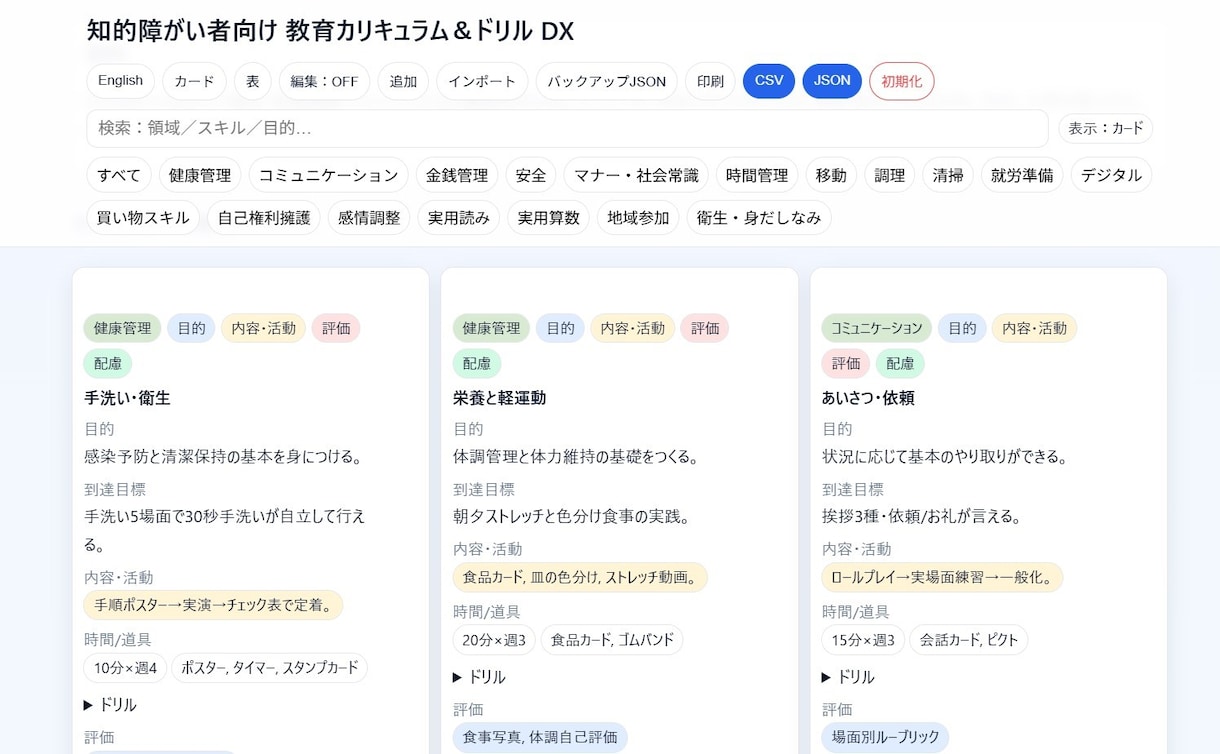Image resolution: width=1220 pixels, height=754 pixels.
Task: Click 食品カード, ゴムバンド tools chip
Action: 612,640
